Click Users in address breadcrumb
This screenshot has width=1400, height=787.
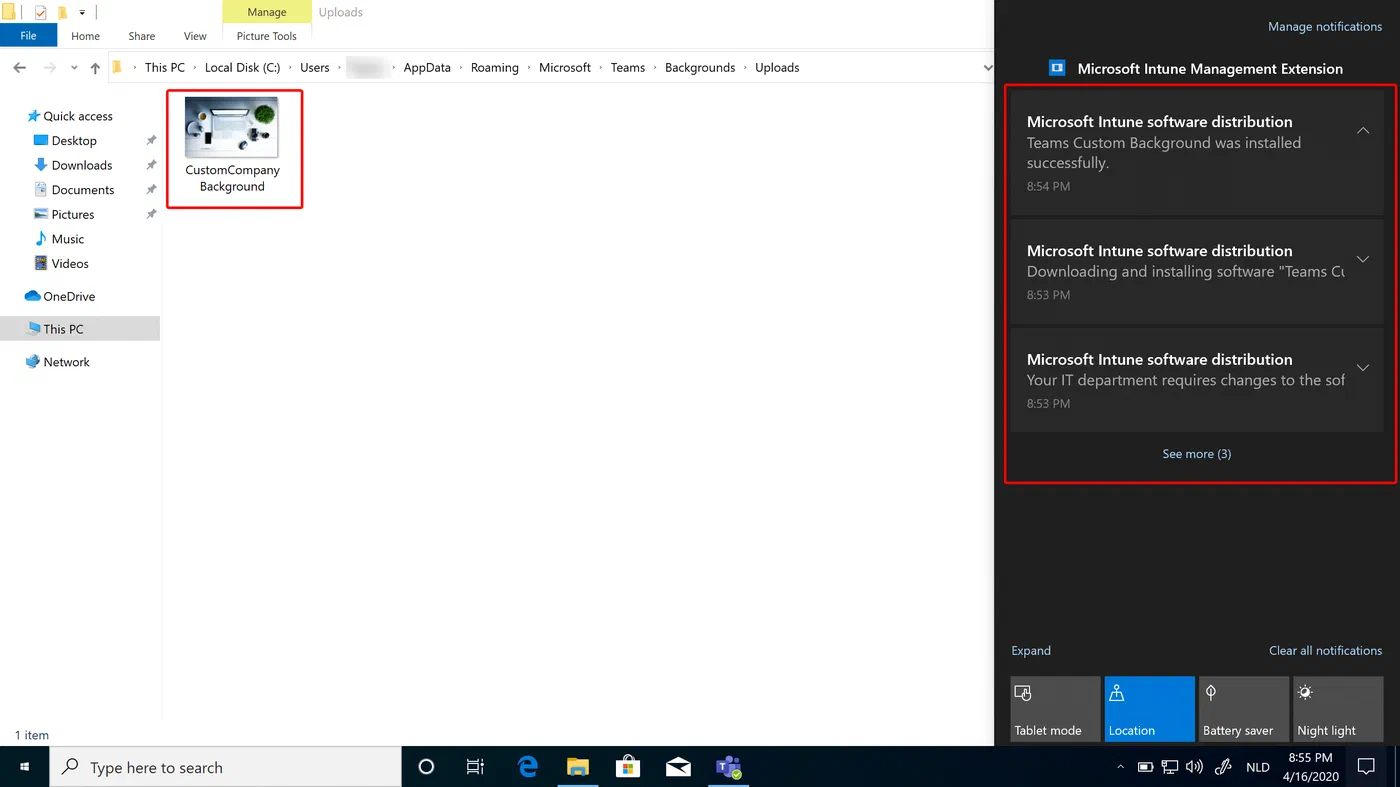pyautogui.click(x=315, y=68)
